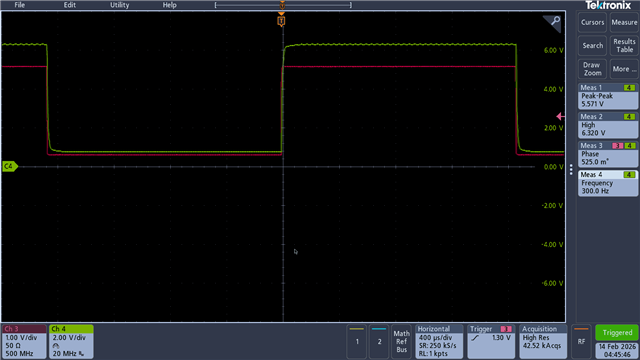Select the Meas 4 Frequency badge

(608, 183)
